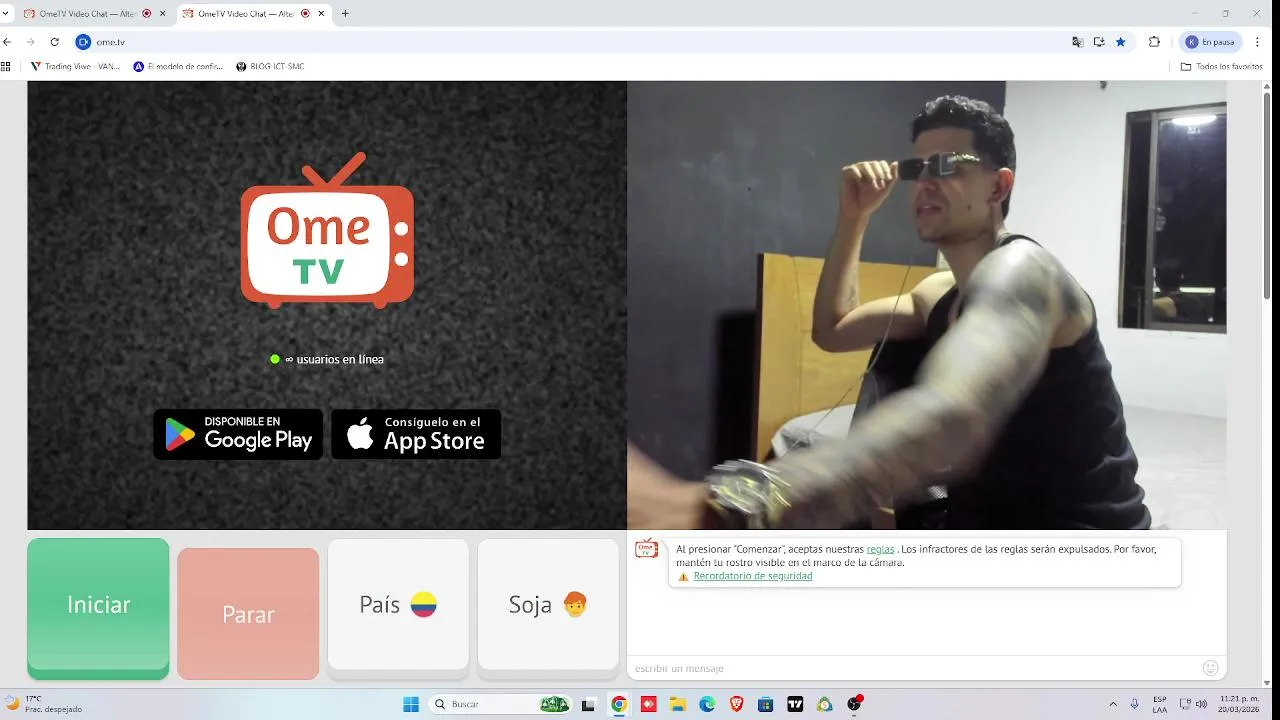Open Brave browser from taskbar
Screen dimensions: 1280x720
click(737, 704)
